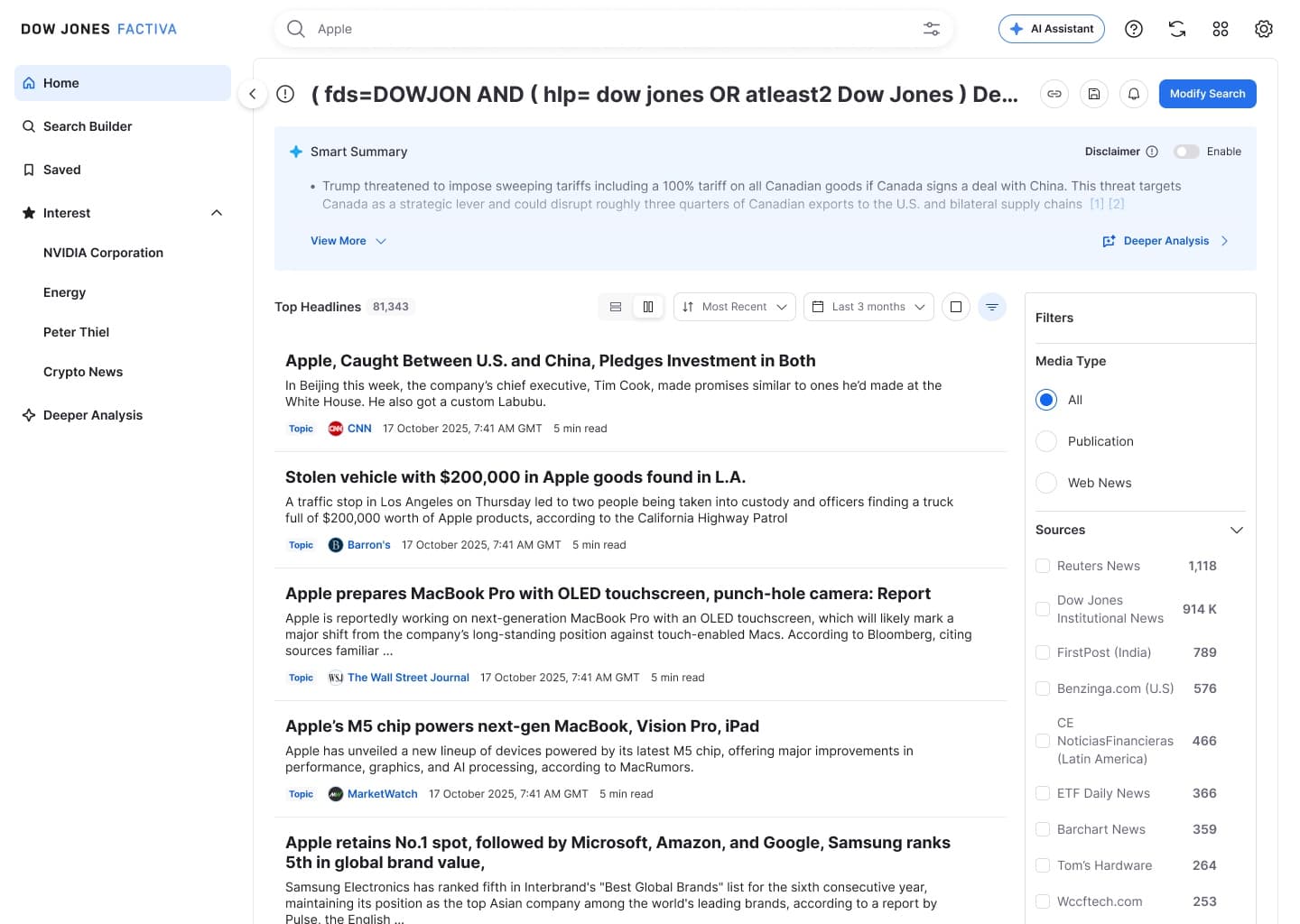The width and height of the screenshot is (1300, 924).
Task: Click Topic tag on MarketWatch article
Action: 301,794
